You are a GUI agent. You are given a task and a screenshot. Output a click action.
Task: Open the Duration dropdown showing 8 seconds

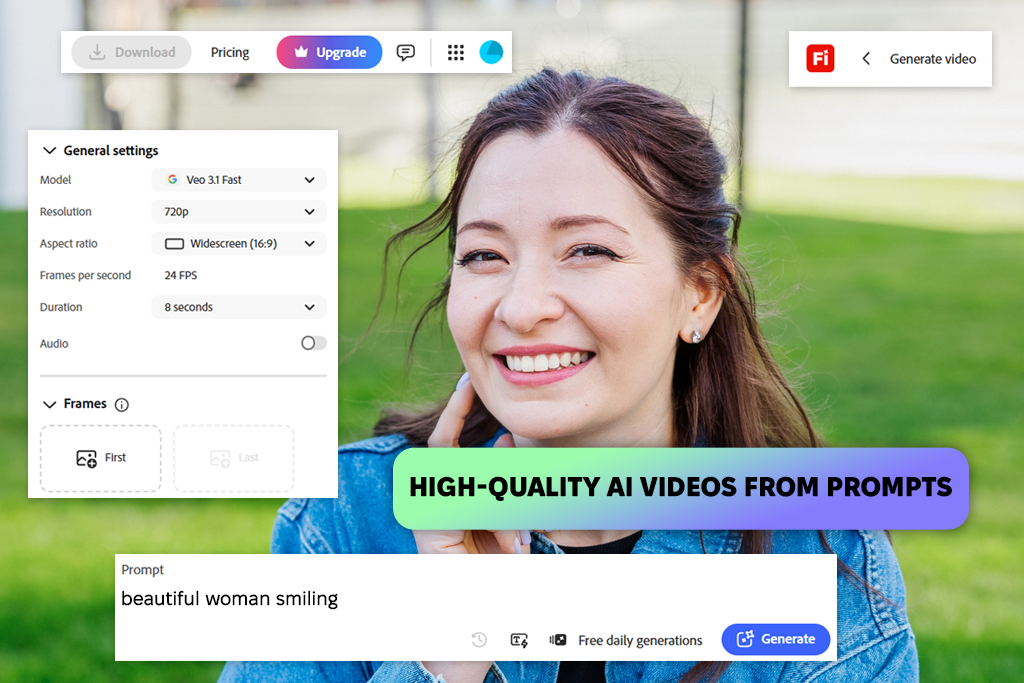238,307
